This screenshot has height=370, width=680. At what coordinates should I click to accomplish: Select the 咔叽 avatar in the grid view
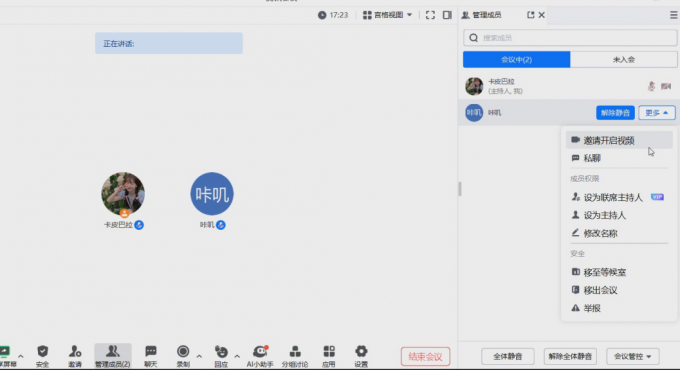(212, 193)
